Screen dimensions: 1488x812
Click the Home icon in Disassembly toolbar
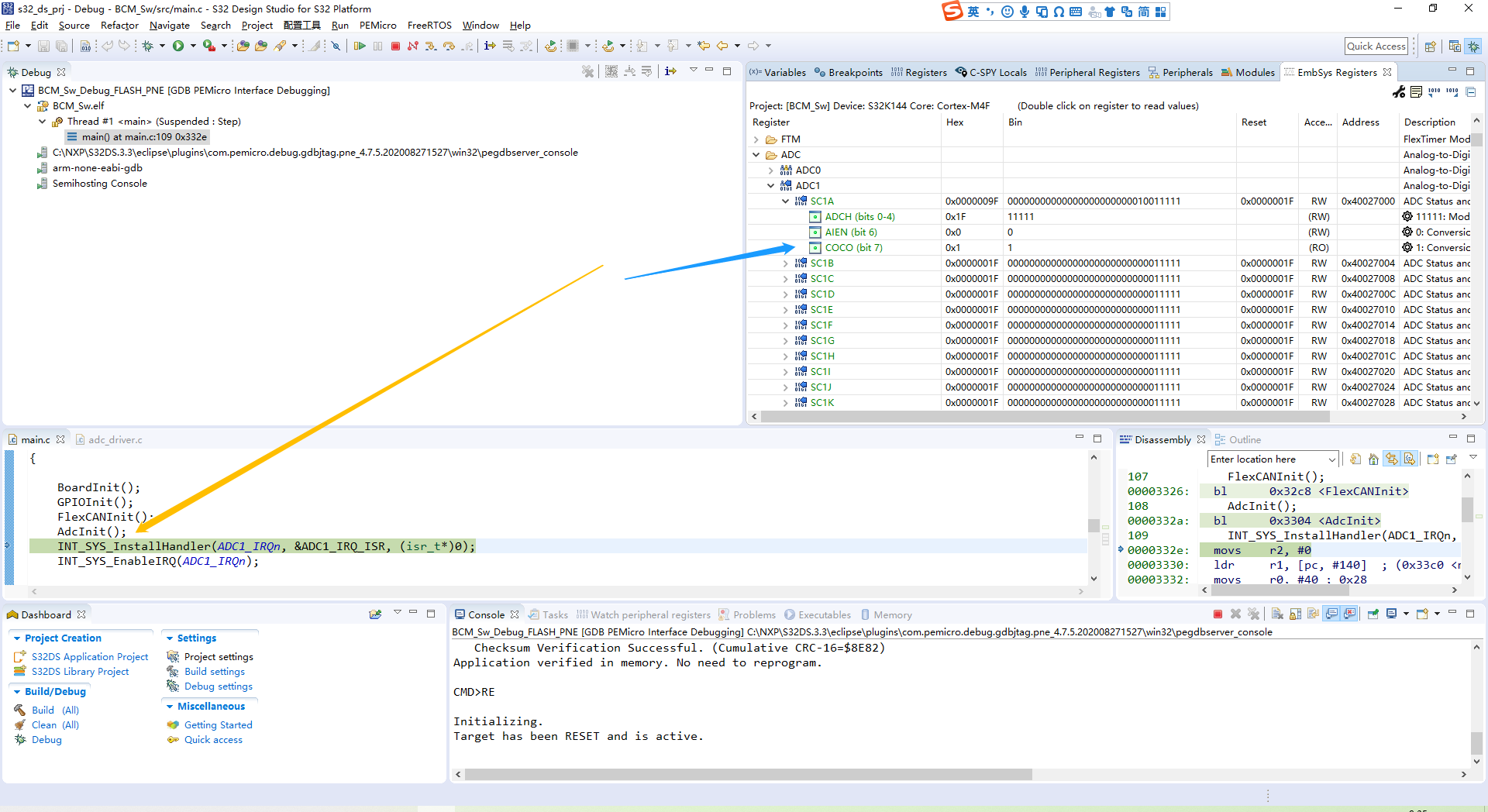tap(1373, 459)
